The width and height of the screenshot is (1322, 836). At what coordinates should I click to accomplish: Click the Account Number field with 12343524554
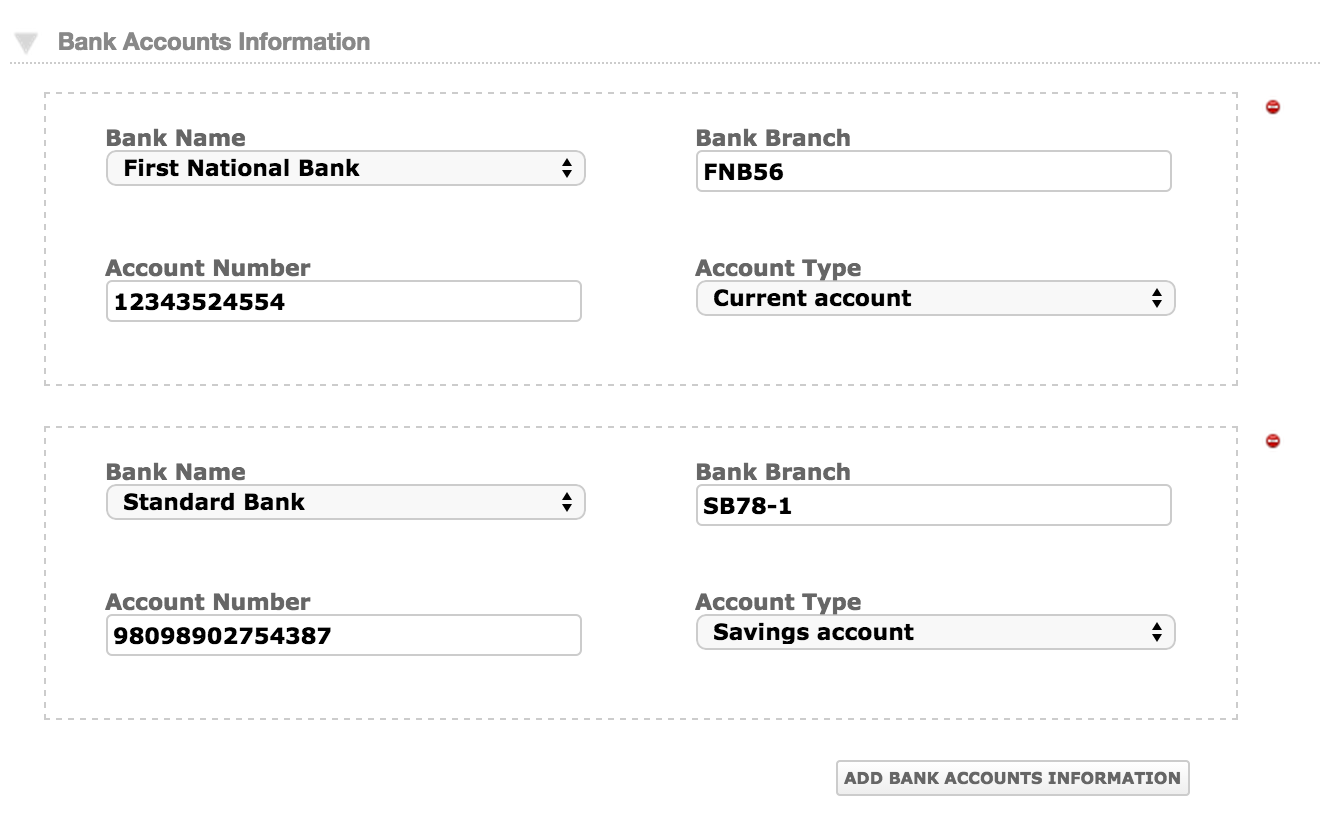click(344, 301)
